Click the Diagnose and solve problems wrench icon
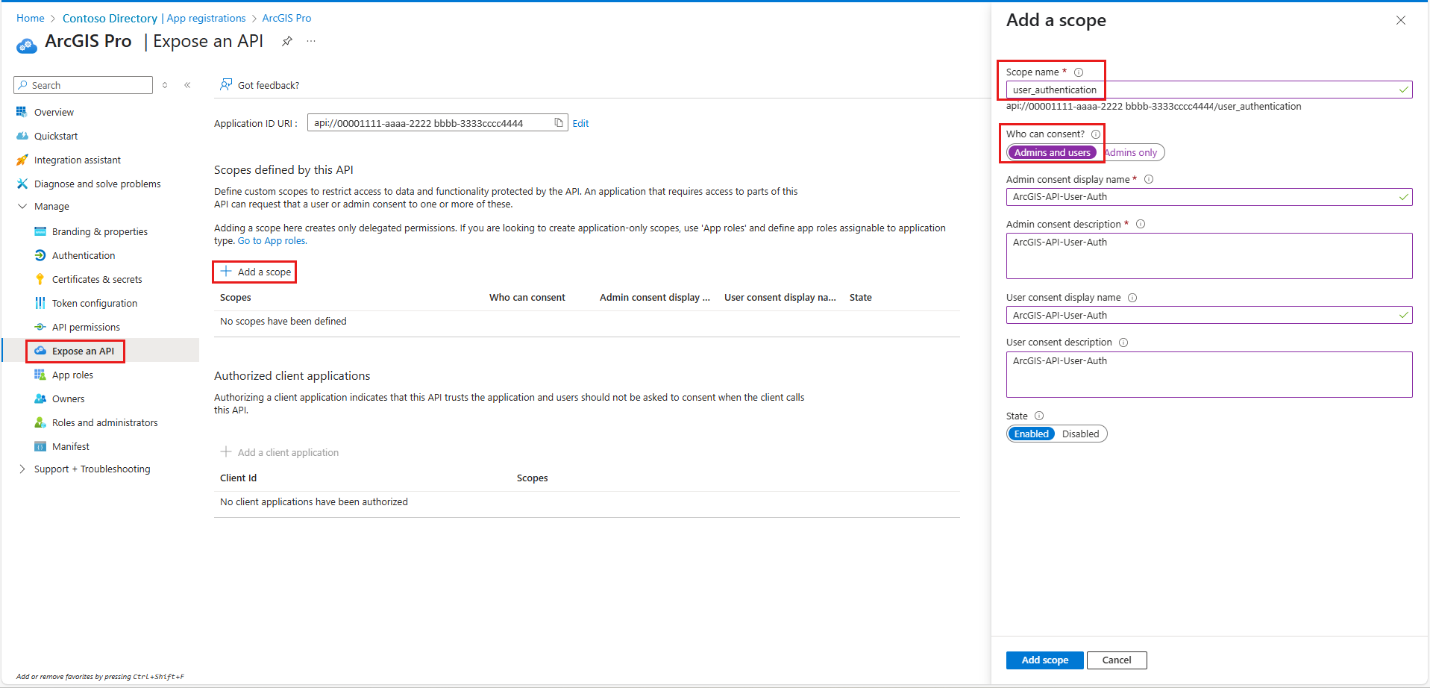 pos(22,184)
